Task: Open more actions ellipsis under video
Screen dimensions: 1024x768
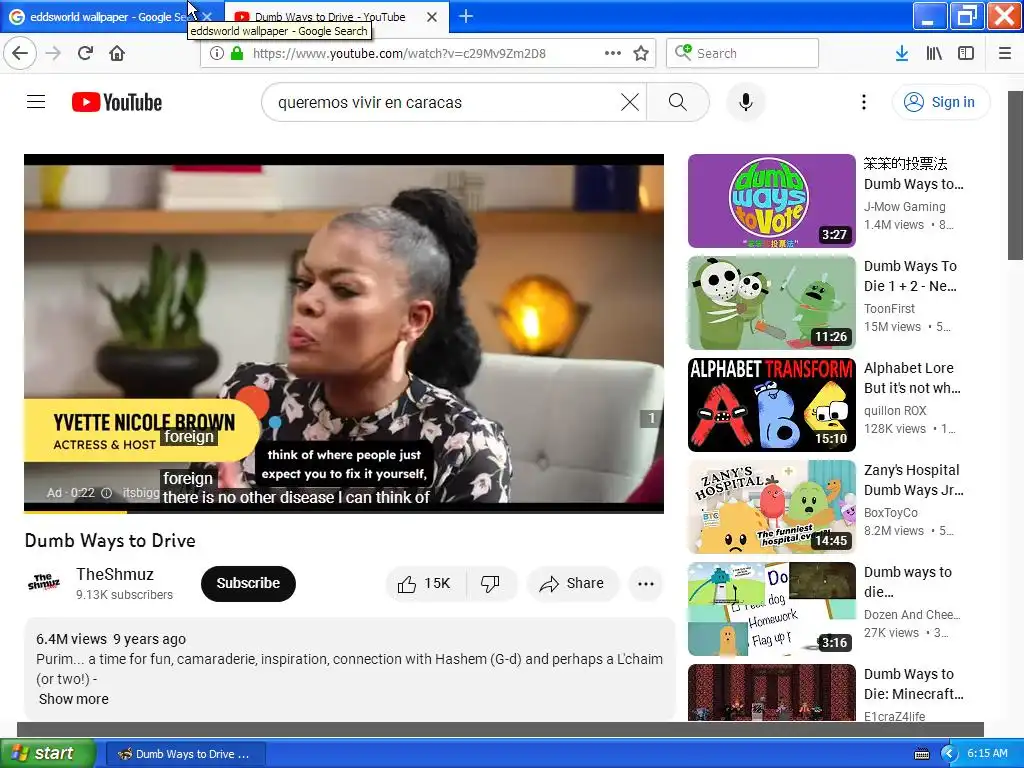Action: (646, 584)
